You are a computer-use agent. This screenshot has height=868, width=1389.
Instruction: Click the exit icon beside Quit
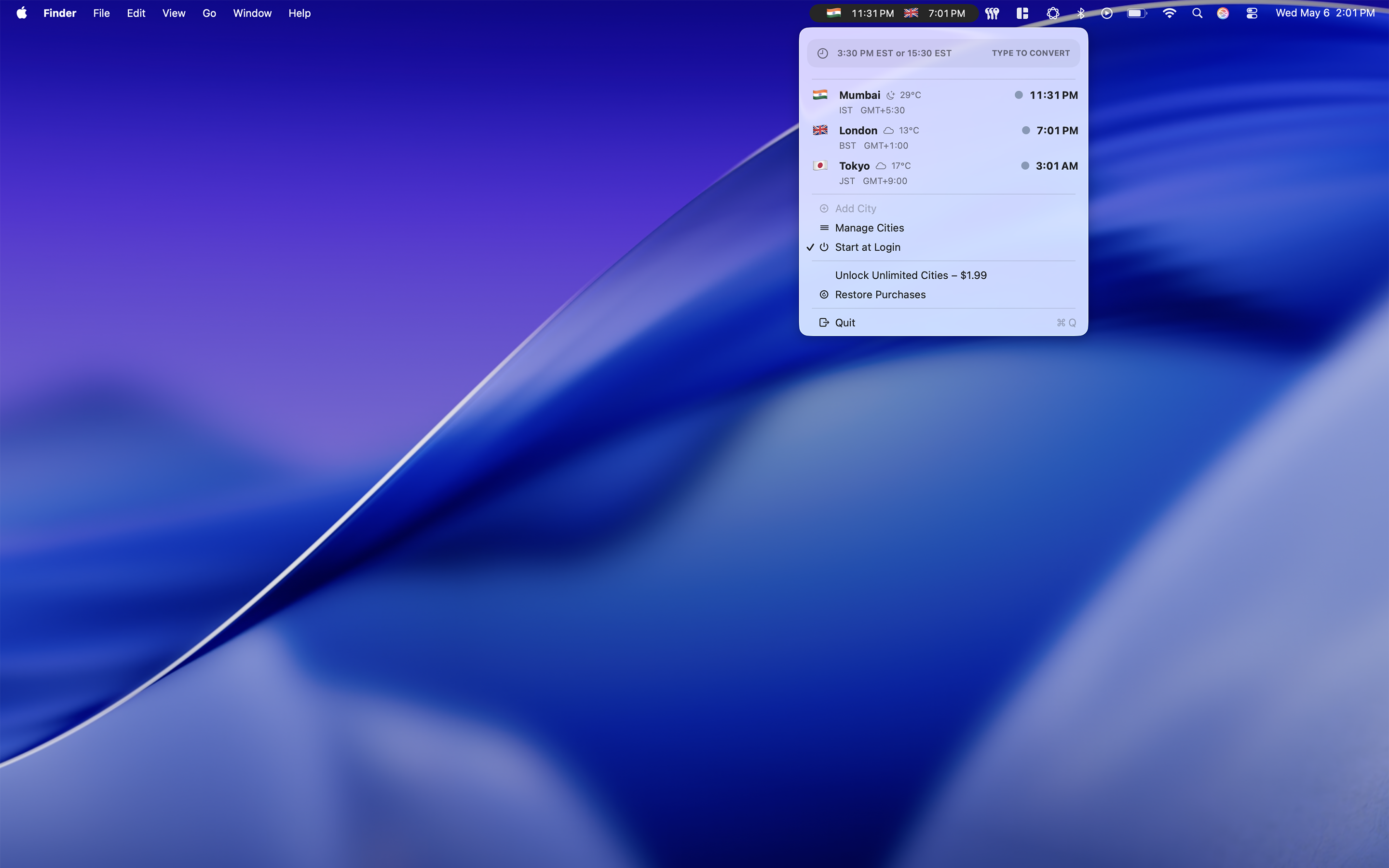pos(824,323)
